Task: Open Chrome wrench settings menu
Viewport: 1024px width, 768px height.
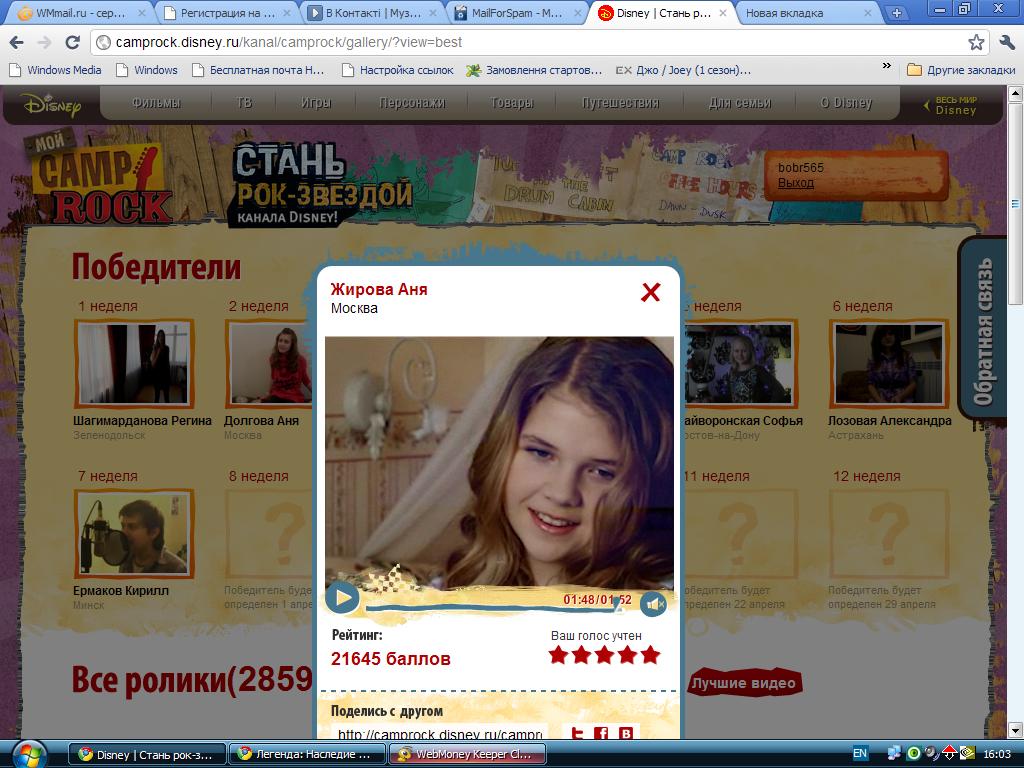Action: click(1007, 42)
